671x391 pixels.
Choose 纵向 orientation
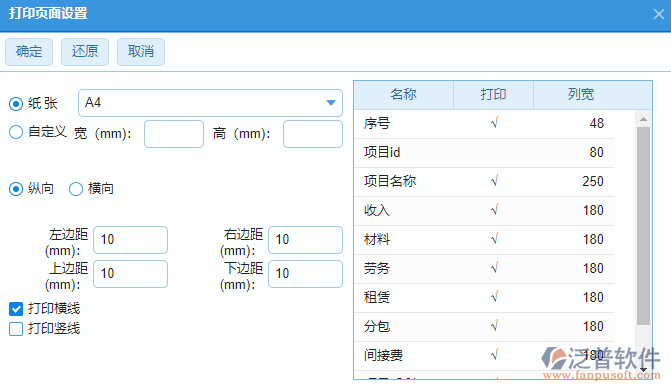(x=16, y=189)
